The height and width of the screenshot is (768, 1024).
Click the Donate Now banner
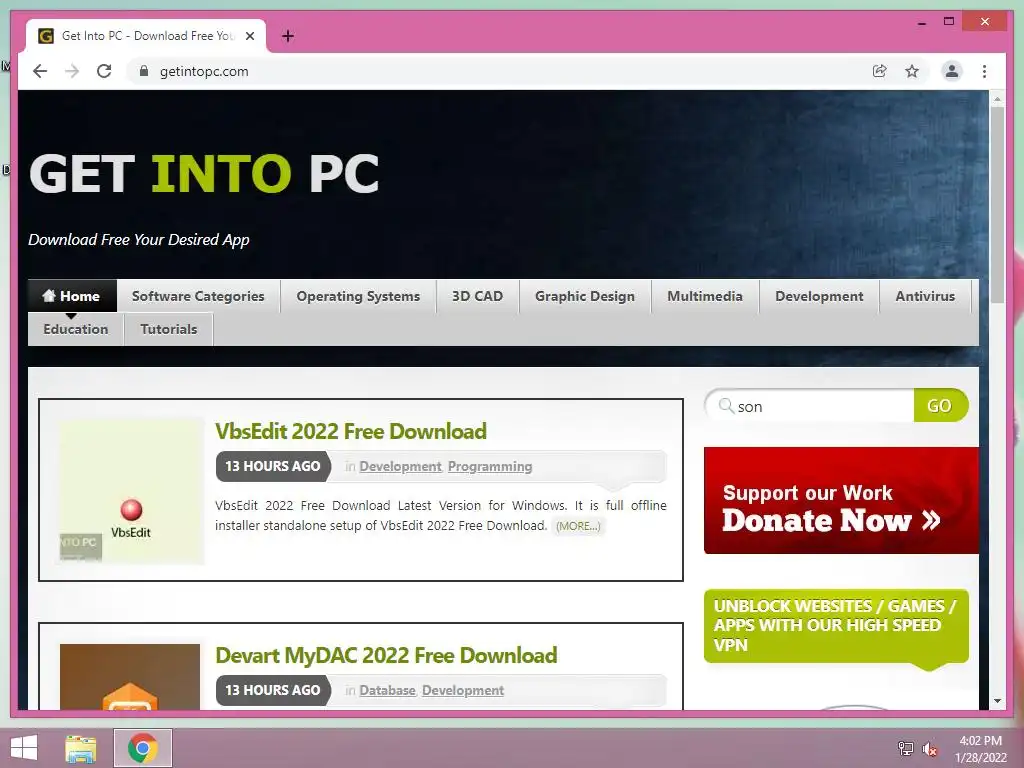pos(841,500)
